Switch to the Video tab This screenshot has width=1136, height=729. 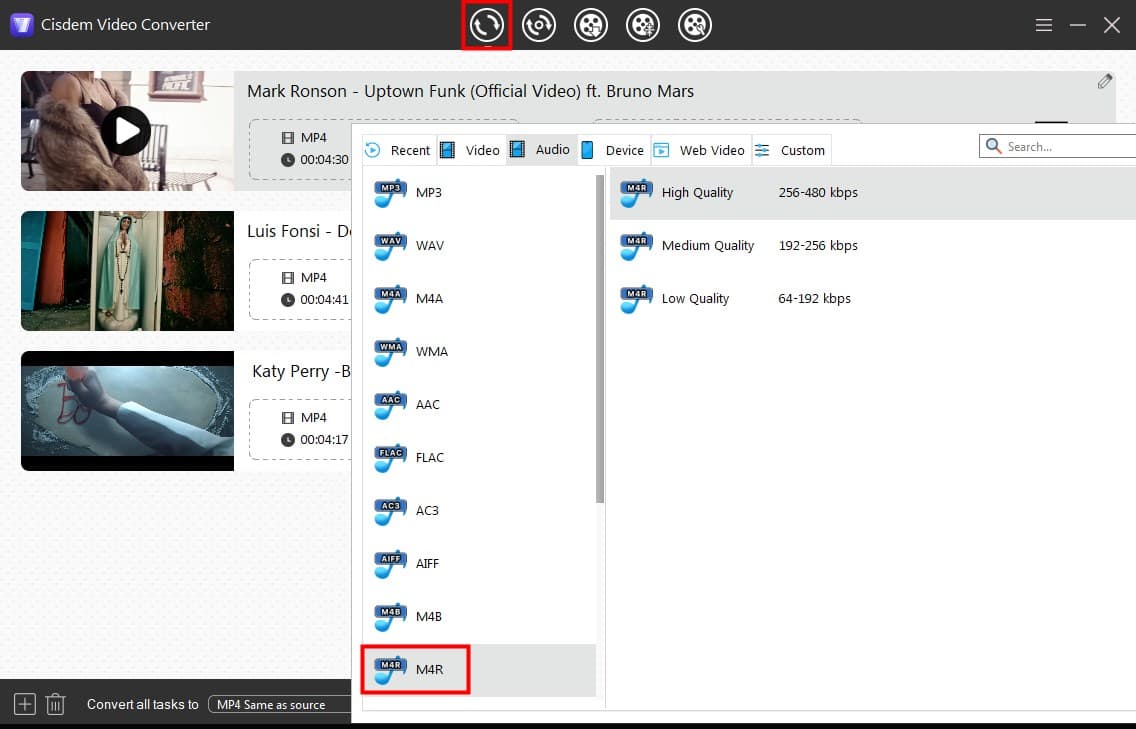[471, 150]
